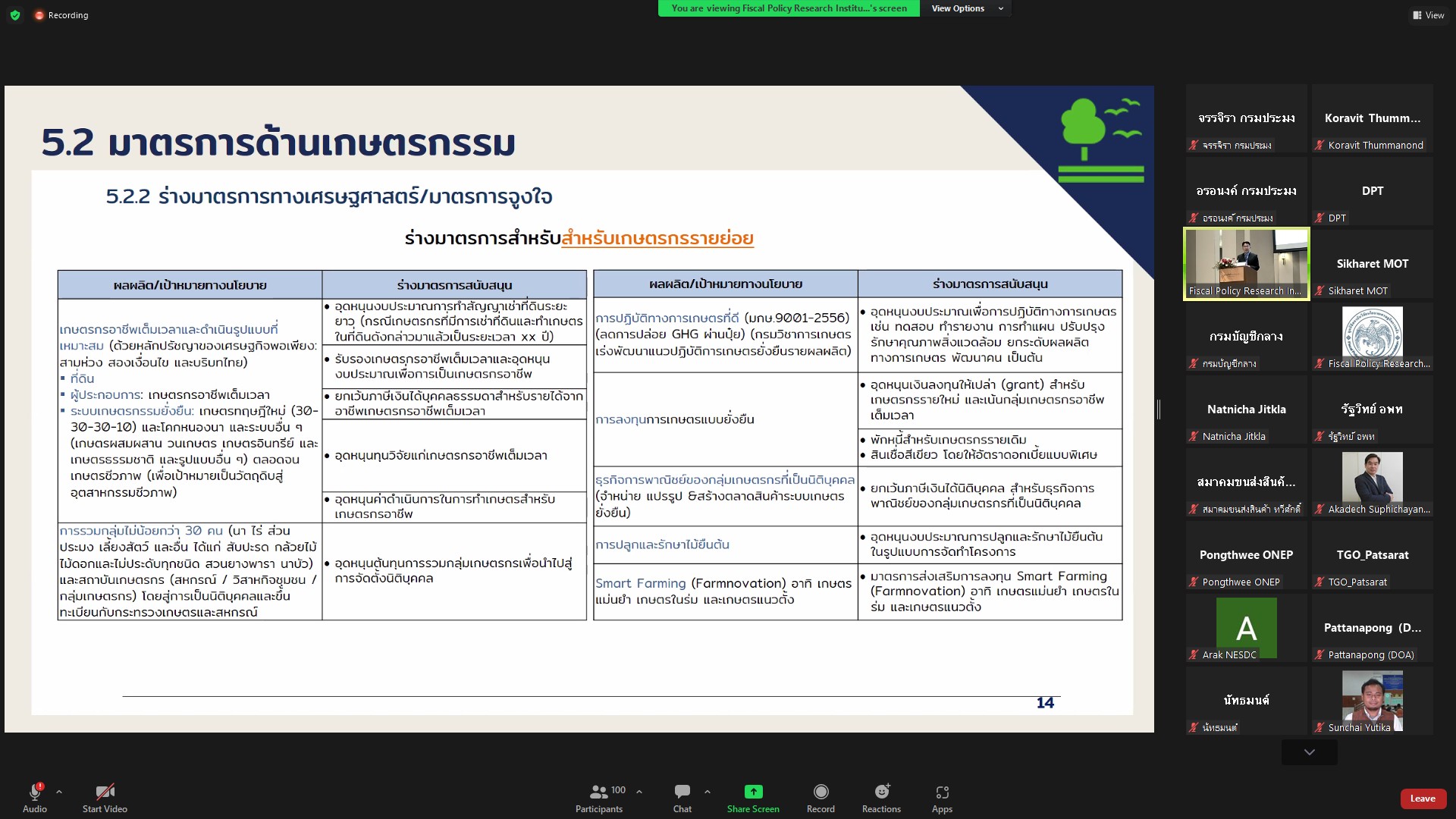
Task: Turn on camera with Start Video
Action: pyautogui.click(x=105, y=792)
